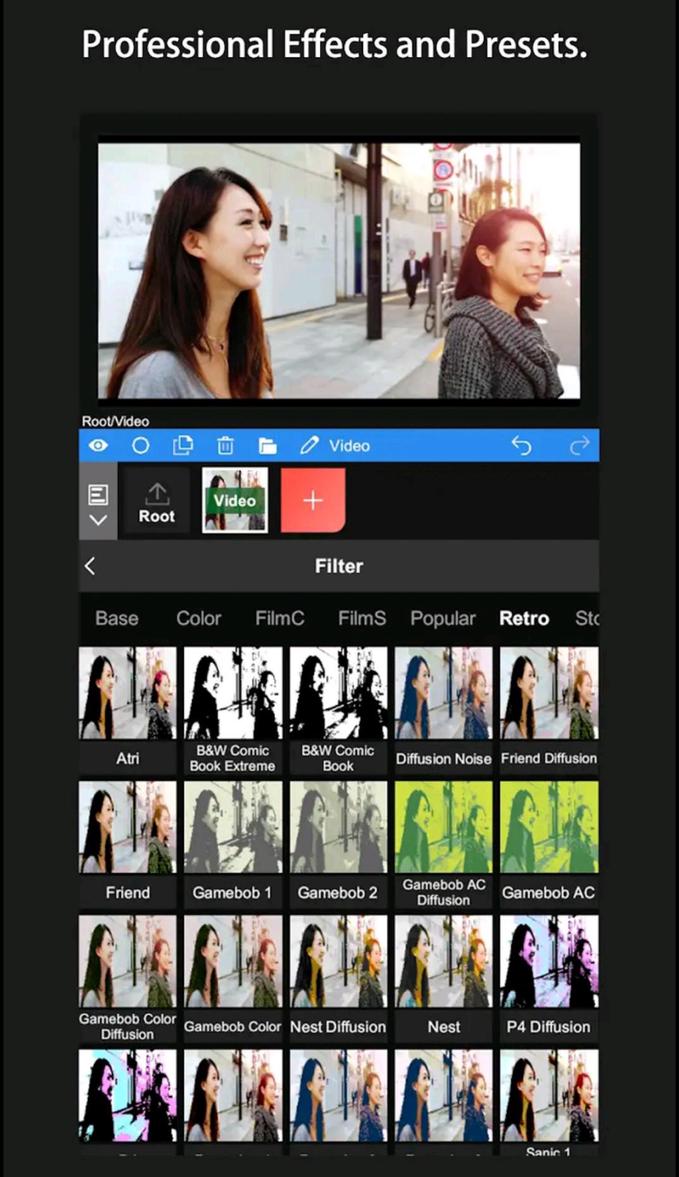Select the Retro filter tab
Viewport: 679px width, 1177px height.
pos(524,619)
